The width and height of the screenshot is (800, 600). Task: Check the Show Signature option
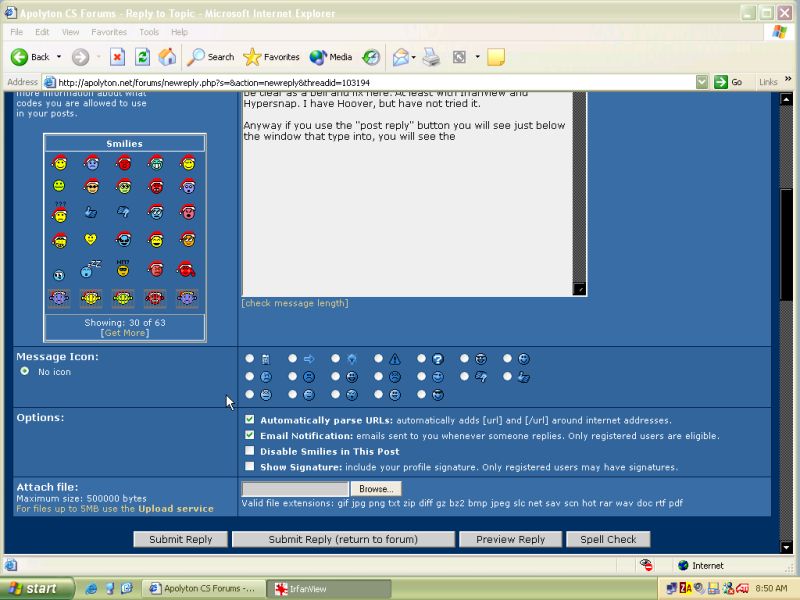click(x=250, y=467)
